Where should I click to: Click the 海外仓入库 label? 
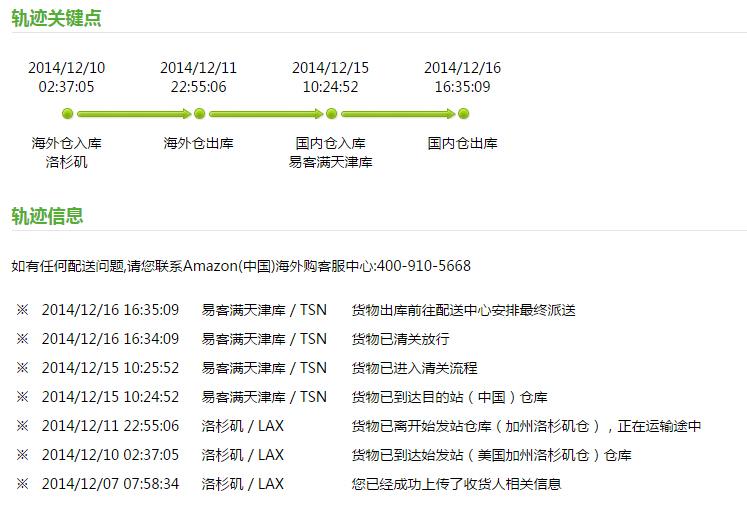click(67, 143)
